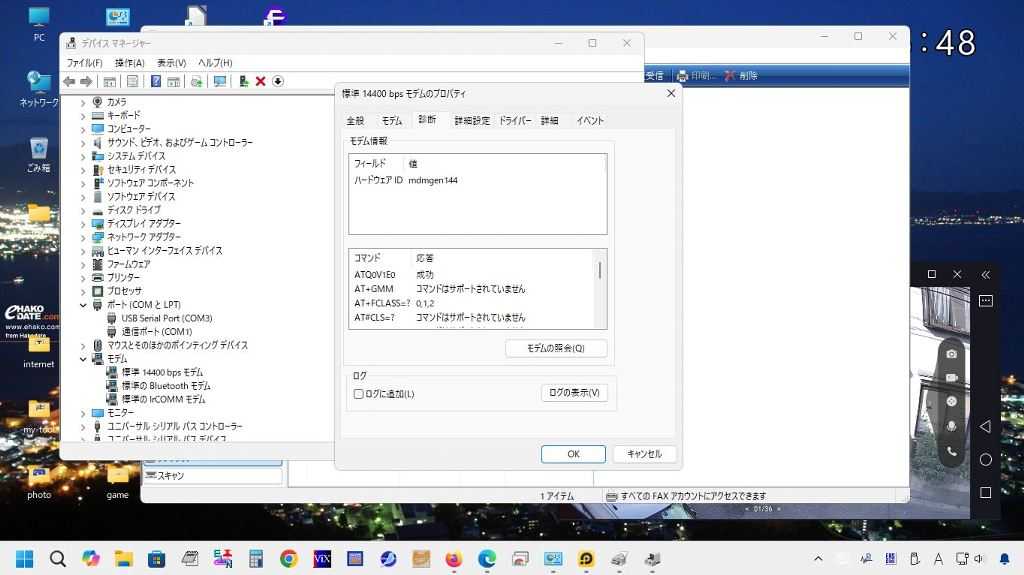Open the ファイル(F) menu
1024x575 pixels.
click(84, 63)
